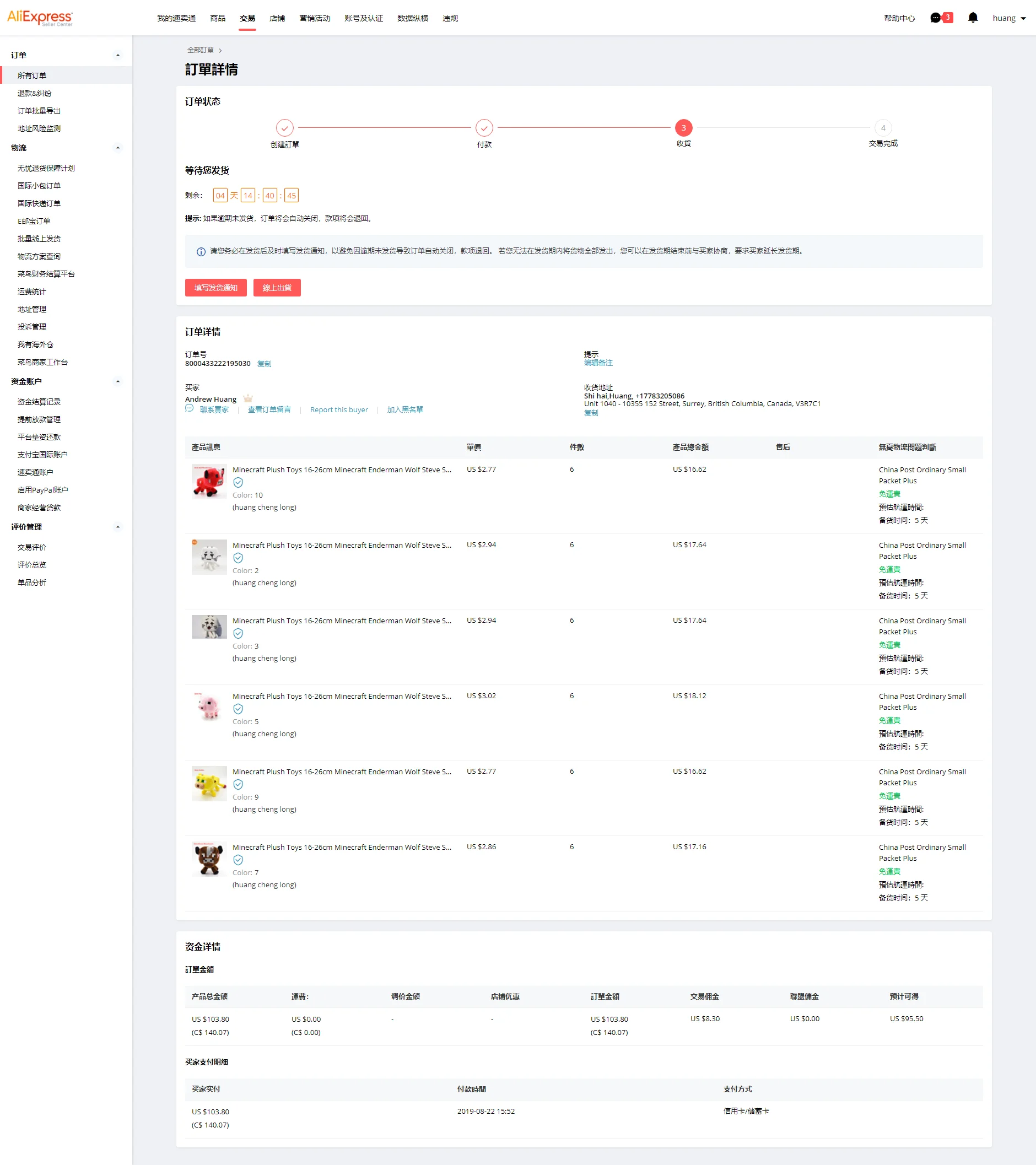Open the Color: 10 Minecraft Plush Toys title
Viewport: 1036px width, 1165px height.
342,470
